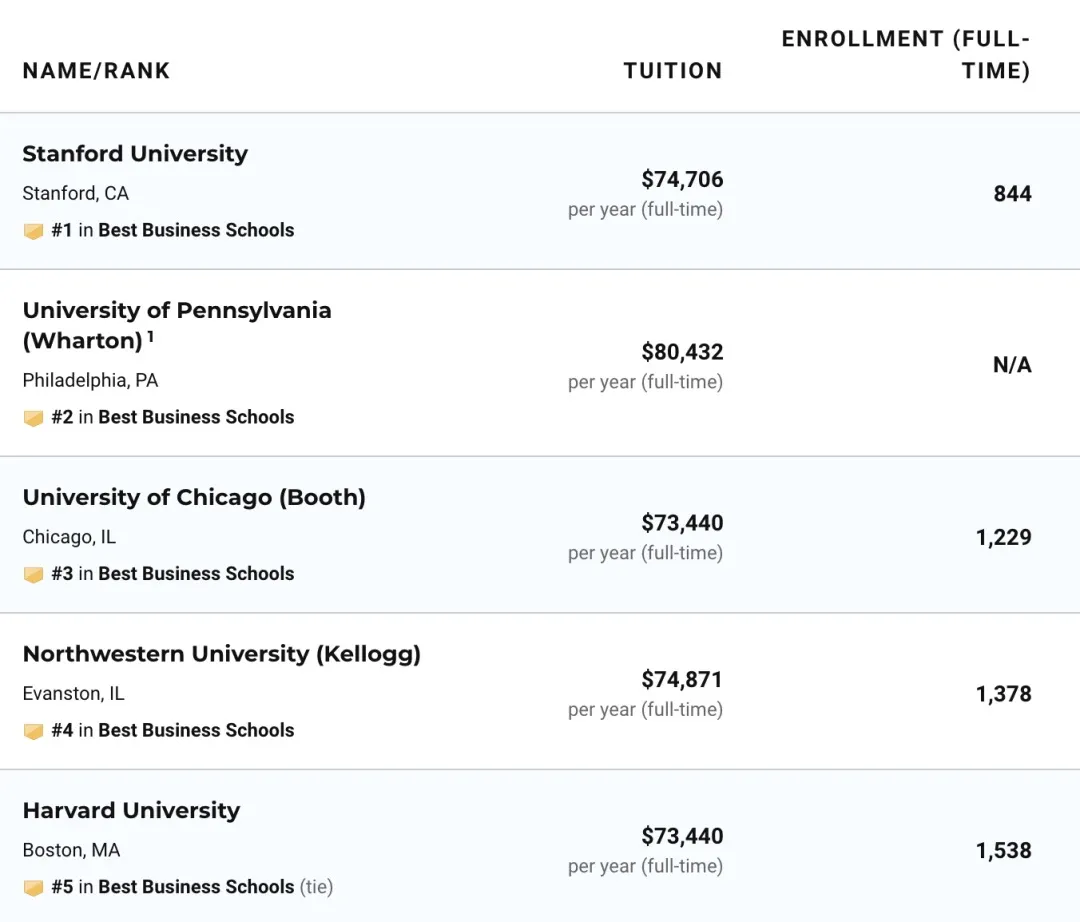Select University of Chicago (Booth) name
1080x922 pixels.
(194, 498)
